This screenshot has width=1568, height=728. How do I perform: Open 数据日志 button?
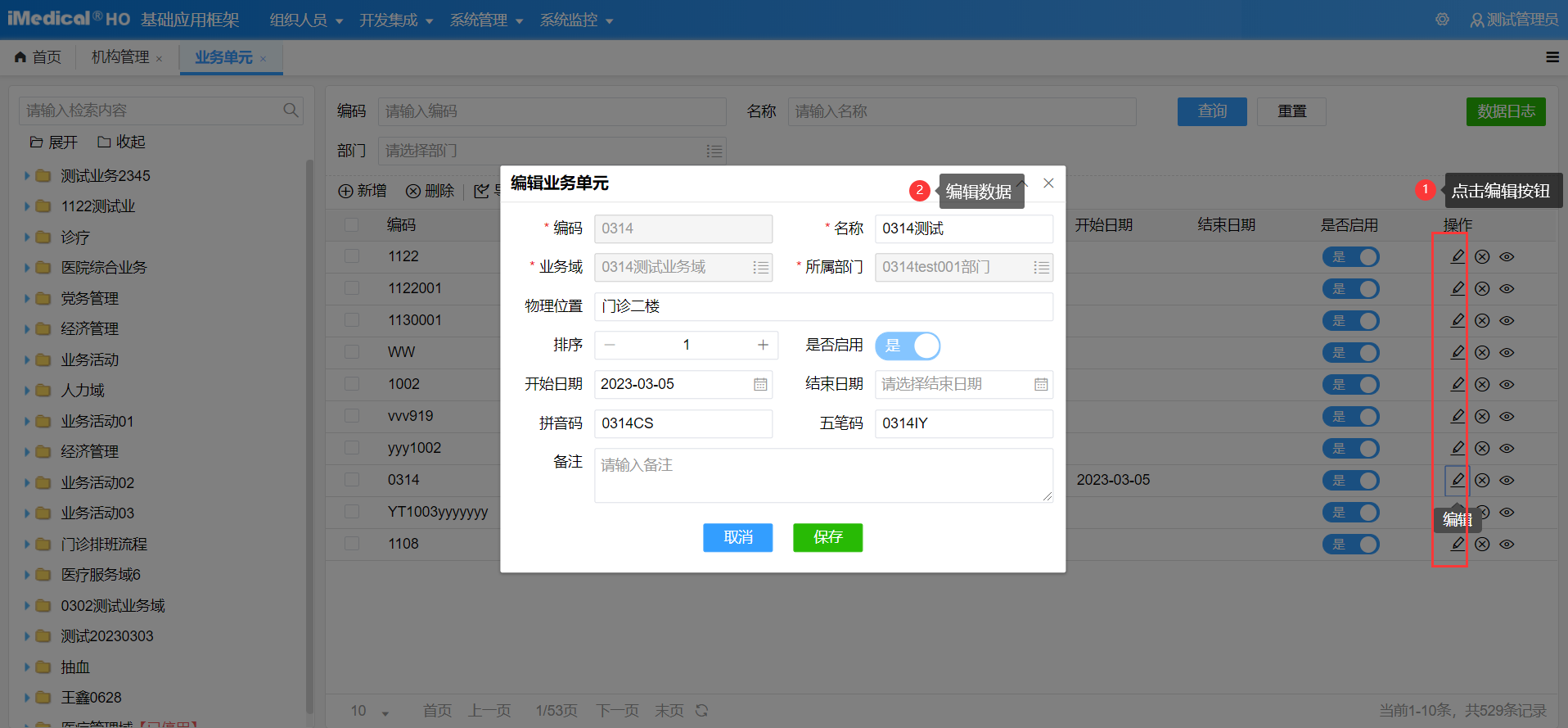point(1506,111)
